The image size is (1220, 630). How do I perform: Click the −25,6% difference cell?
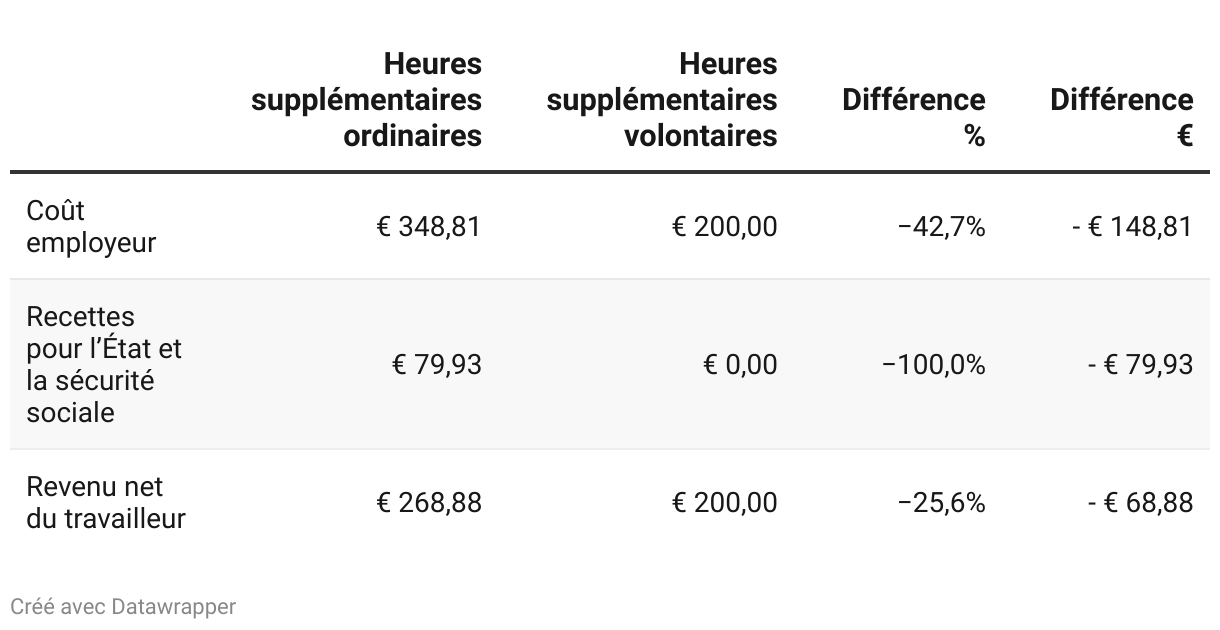pyautogui.click(x=941, y=502)
